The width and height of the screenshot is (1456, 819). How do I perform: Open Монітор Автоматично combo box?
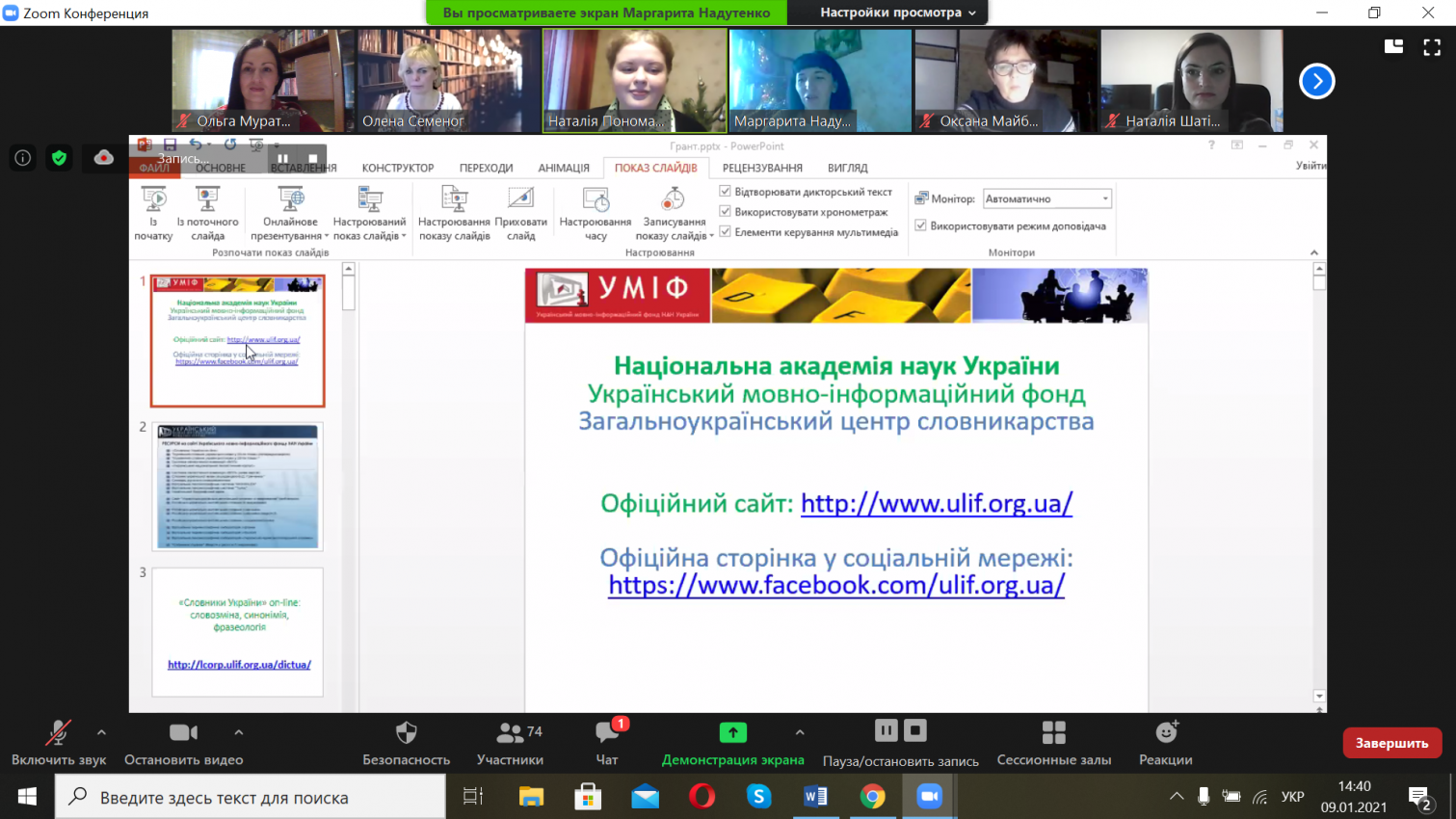[x=1046, y=198]
